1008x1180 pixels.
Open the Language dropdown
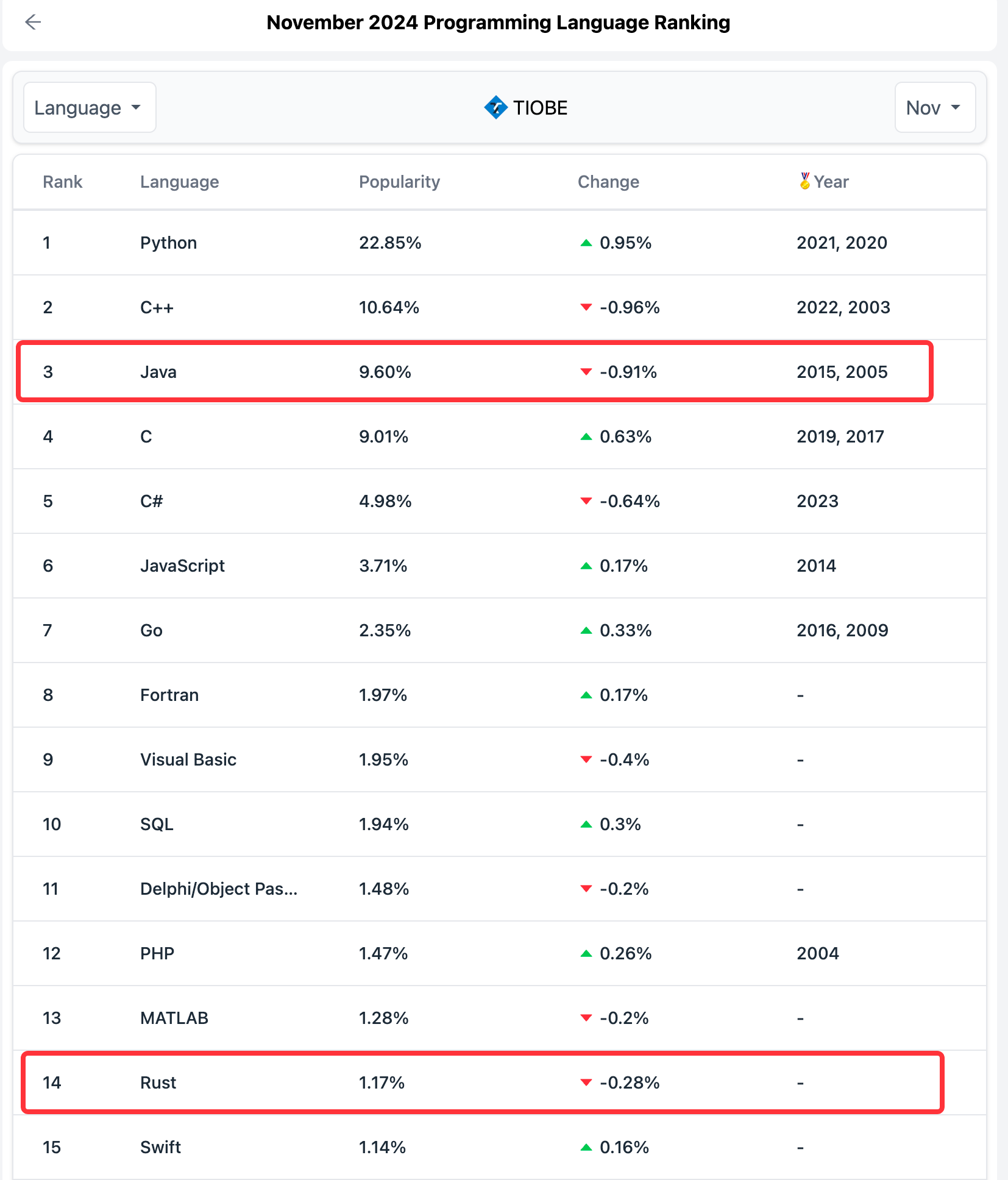coord(90,108)
